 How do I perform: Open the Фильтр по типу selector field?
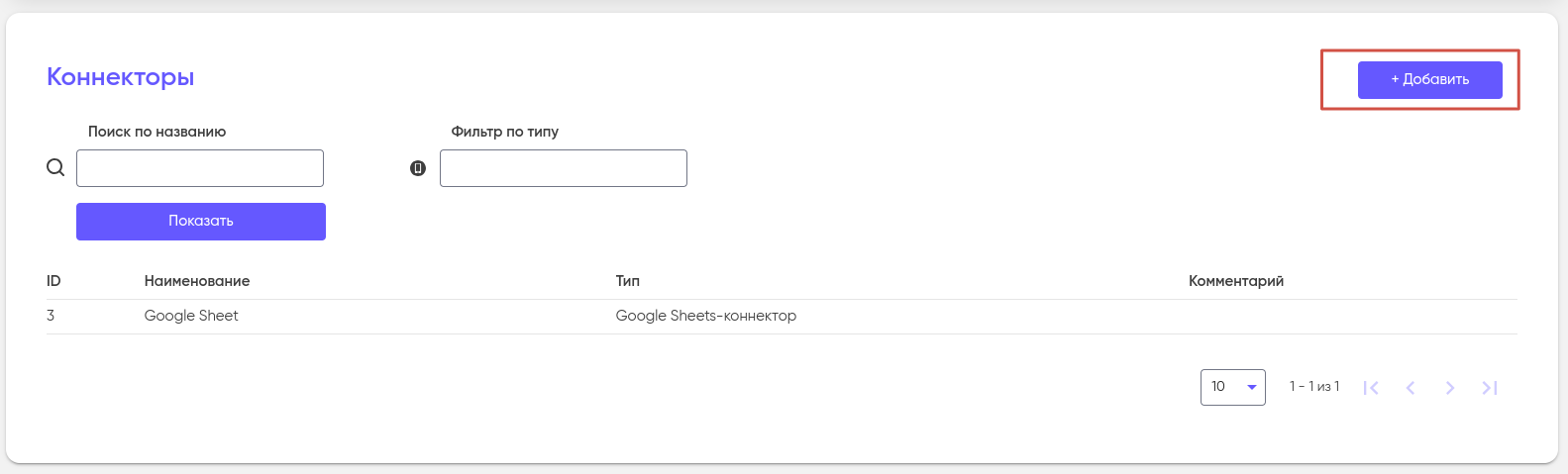pyautogui.click(x=563, y=168)
